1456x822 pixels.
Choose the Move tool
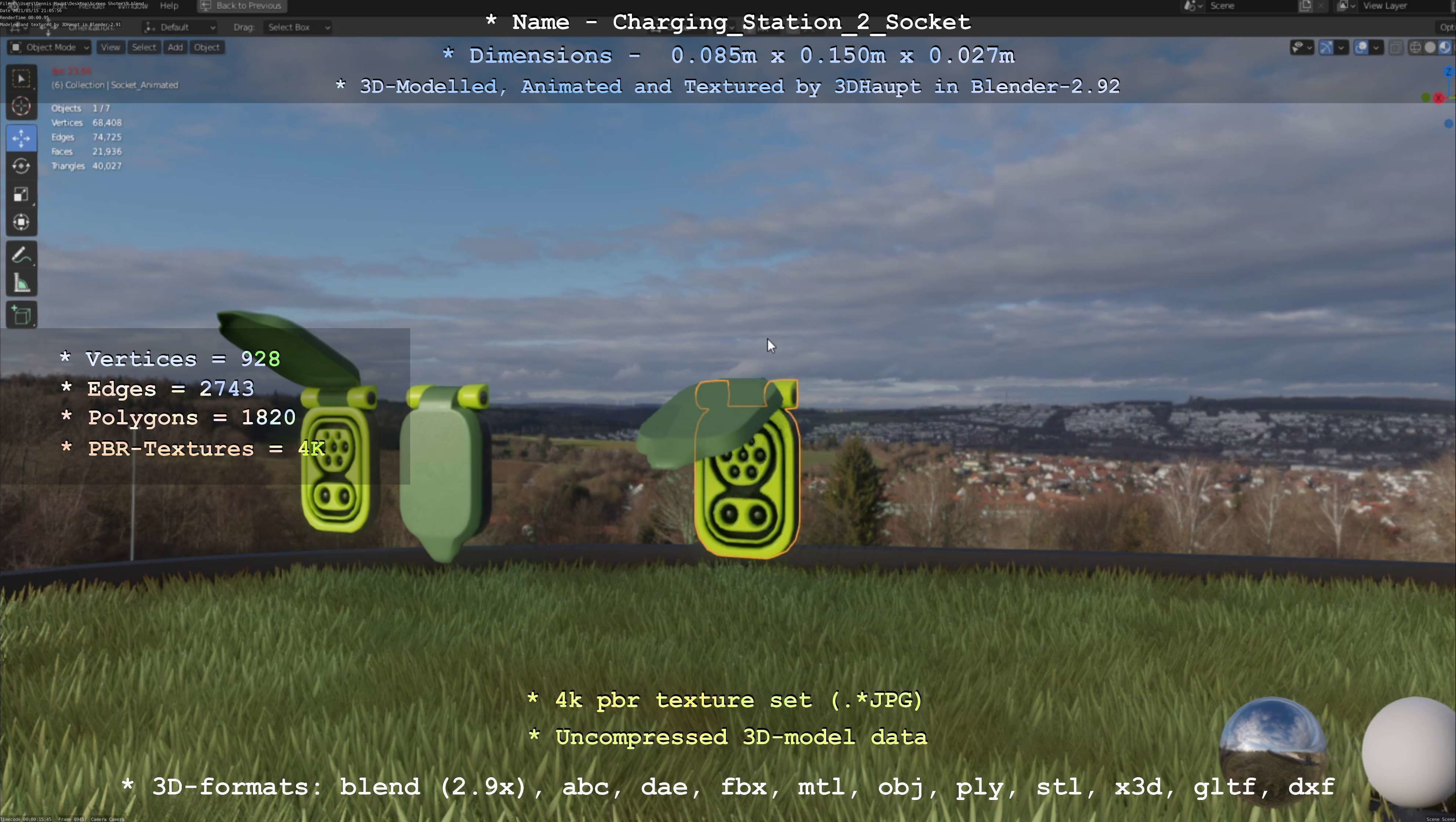click(21, 138)
